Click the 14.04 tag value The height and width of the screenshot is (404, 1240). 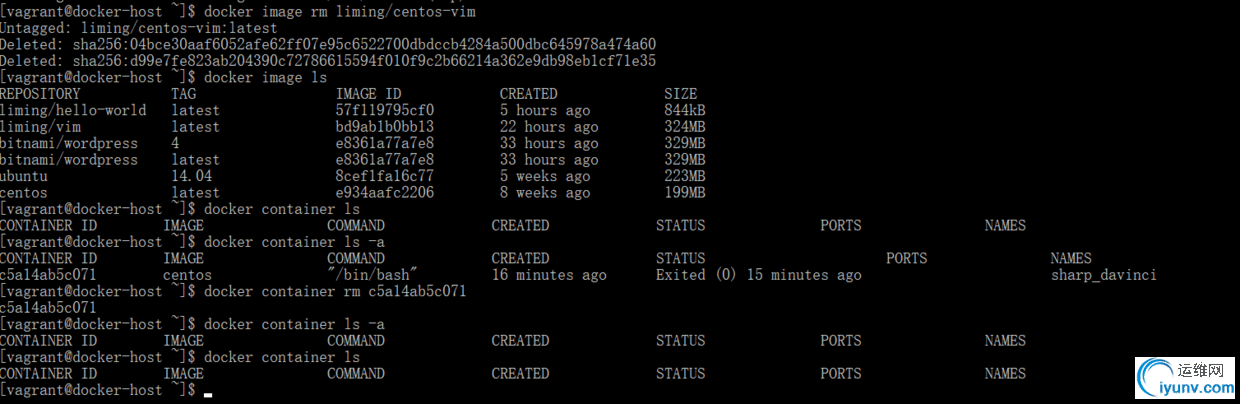pyautogui.click(x=191, y=176)
